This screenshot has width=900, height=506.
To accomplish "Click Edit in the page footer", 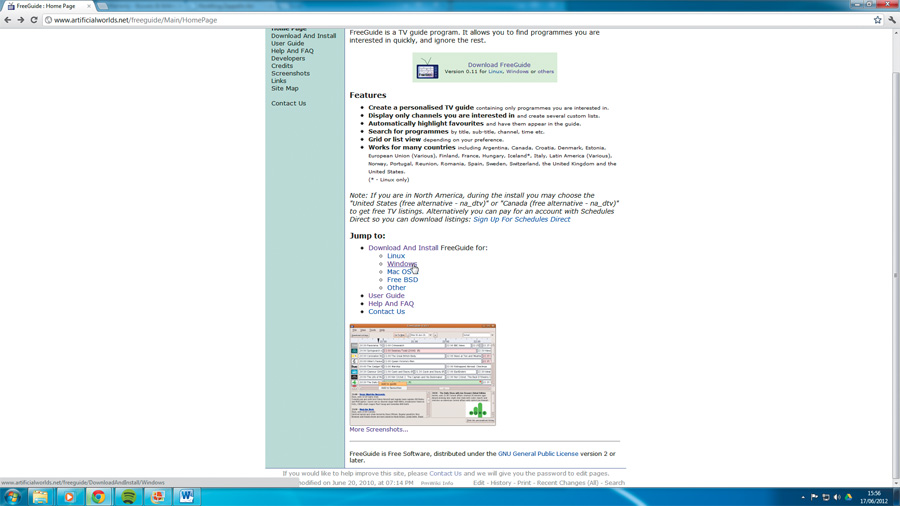I will (479, 482).
